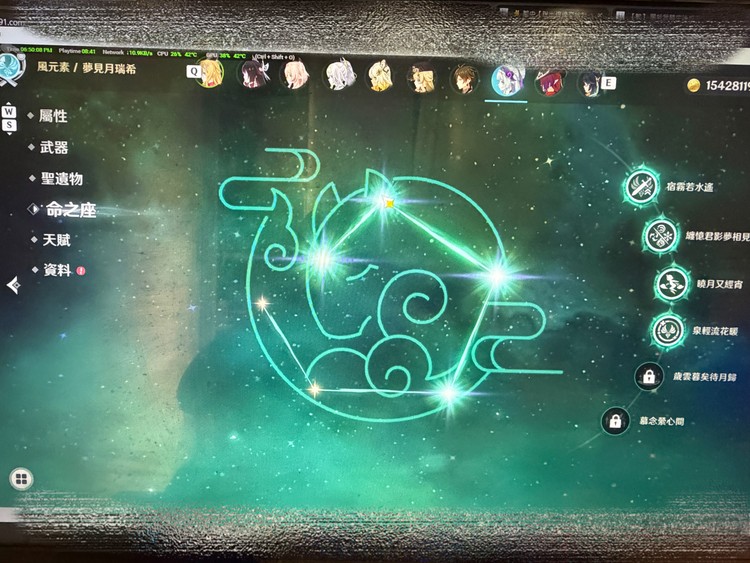The width and height of the screenshot is (750, 563).
Task: Click the back arrow on left edge
Action: pos(13,285)
